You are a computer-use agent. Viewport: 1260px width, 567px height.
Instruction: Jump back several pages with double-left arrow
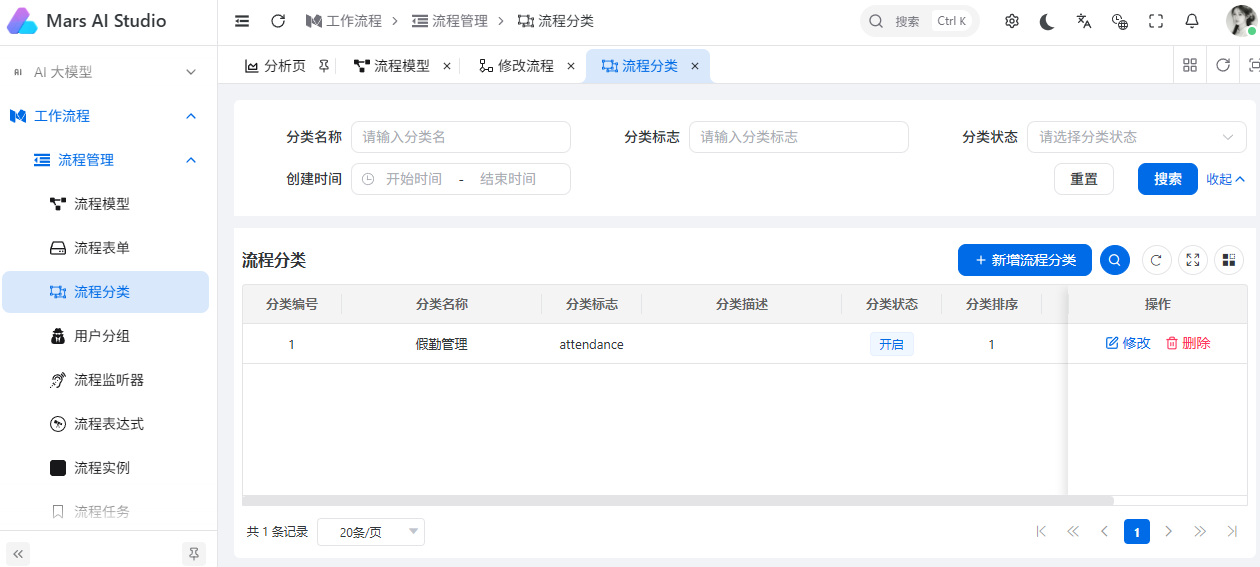[x=1073, y=532]
